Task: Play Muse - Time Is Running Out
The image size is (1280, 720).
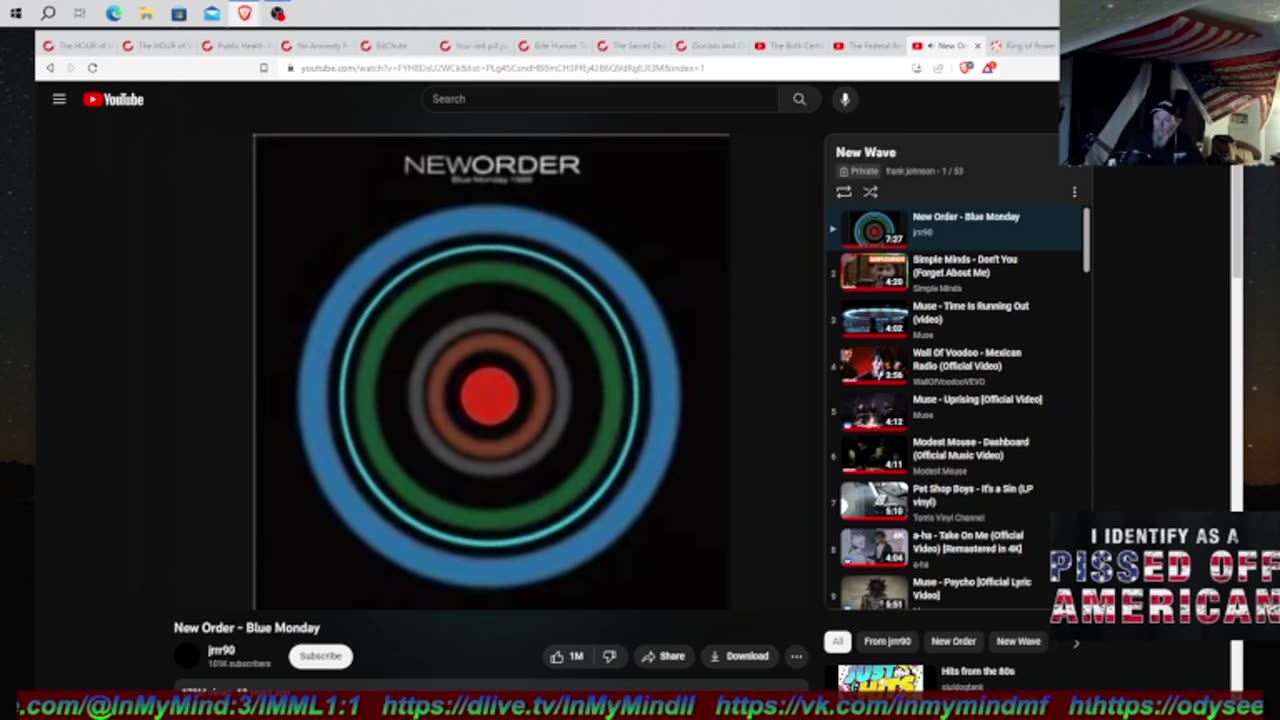Action: click(x=970, y=313)
